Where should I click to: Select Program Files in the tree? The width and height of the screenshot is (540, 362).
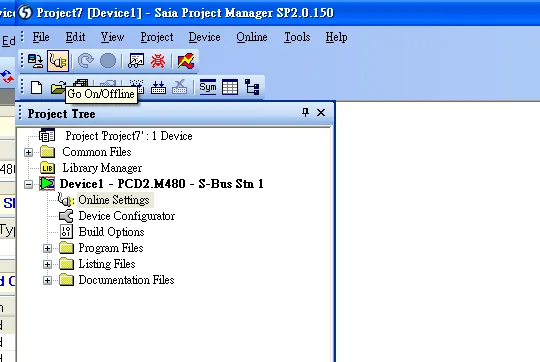(x=111, y=248)
